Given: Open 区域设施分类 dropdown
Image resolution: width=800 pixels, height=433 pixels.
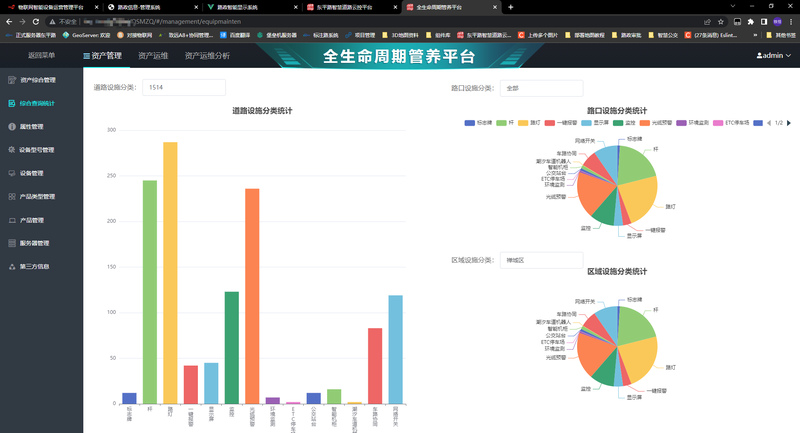Looking at the screenshot, I should point(541,260).
